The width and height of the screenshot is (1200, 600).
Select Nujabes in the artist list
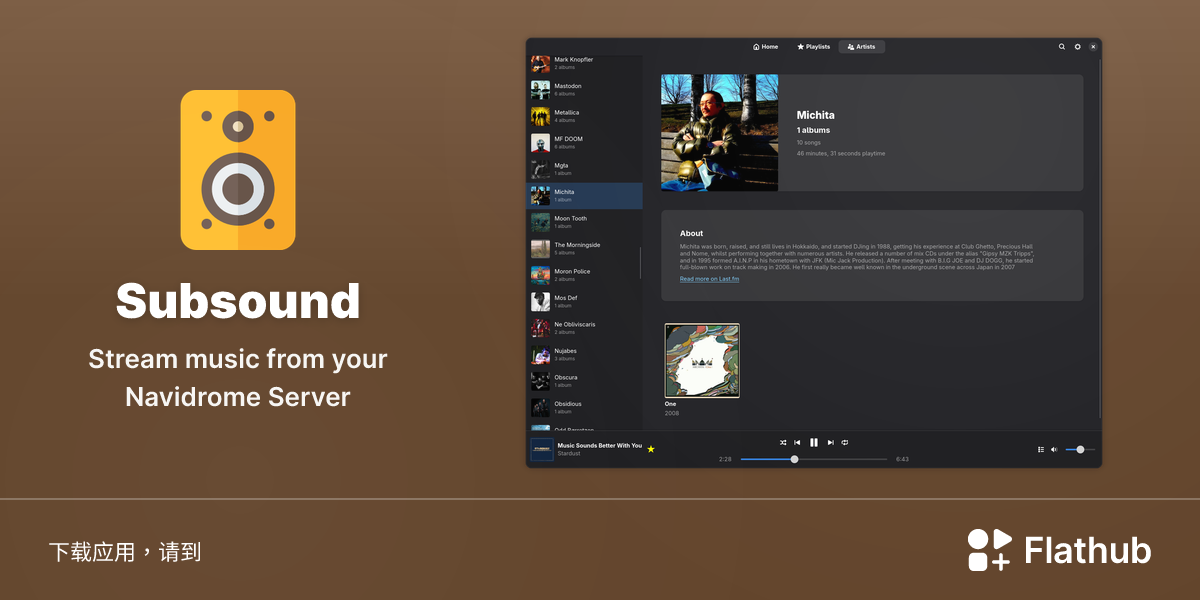[x=585, y=355]
